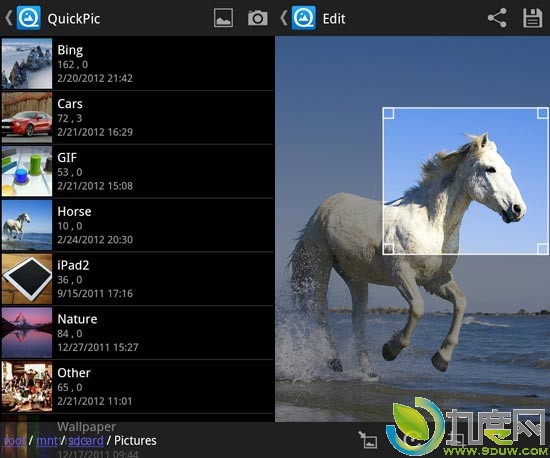Save the edited image with floppy icon
This screenshot has width=550, height=458.
pyautogui.click(x=533, y=18)
